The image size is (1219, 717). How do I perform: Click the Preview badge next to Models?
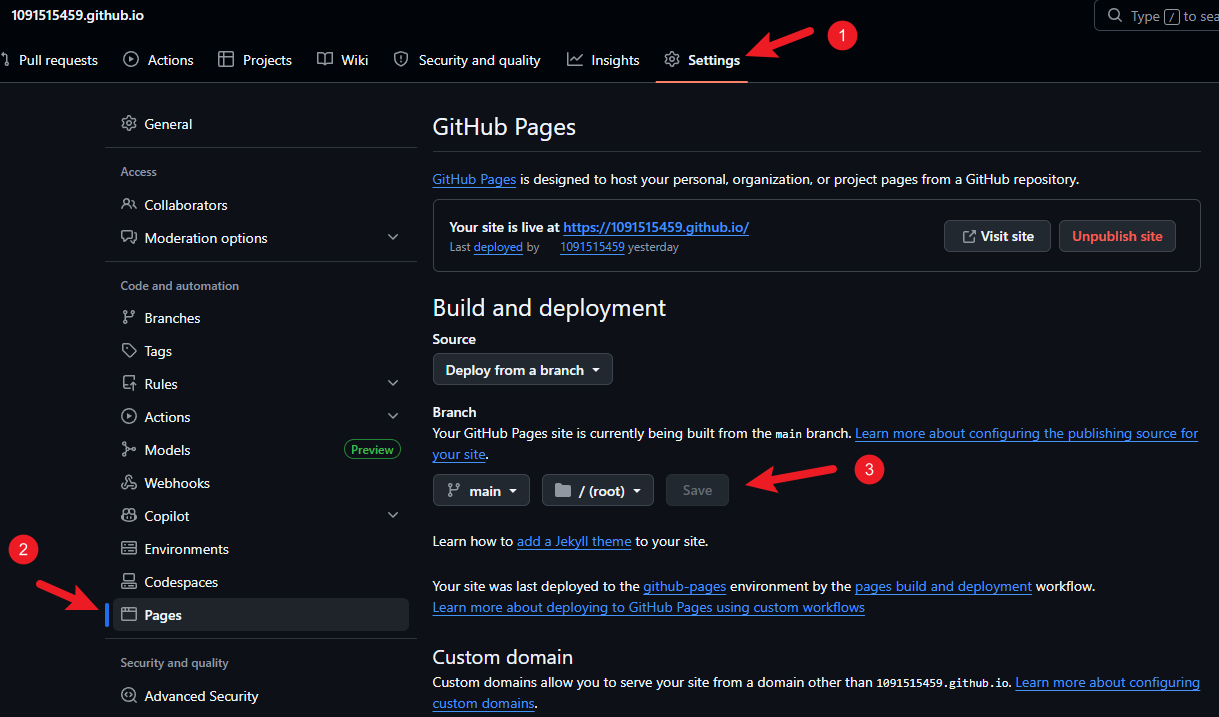(372, 450)
